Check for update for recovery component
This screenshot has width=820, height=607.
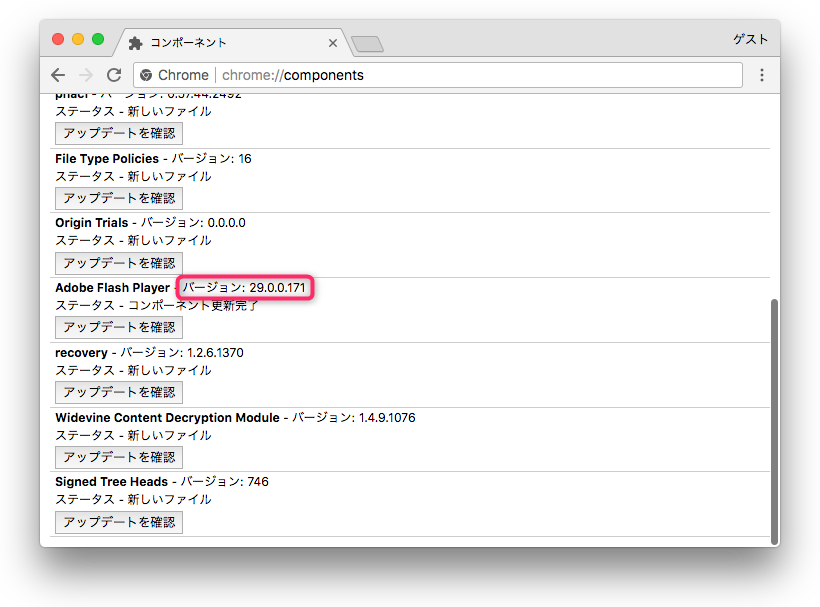[x=119, y=392]
